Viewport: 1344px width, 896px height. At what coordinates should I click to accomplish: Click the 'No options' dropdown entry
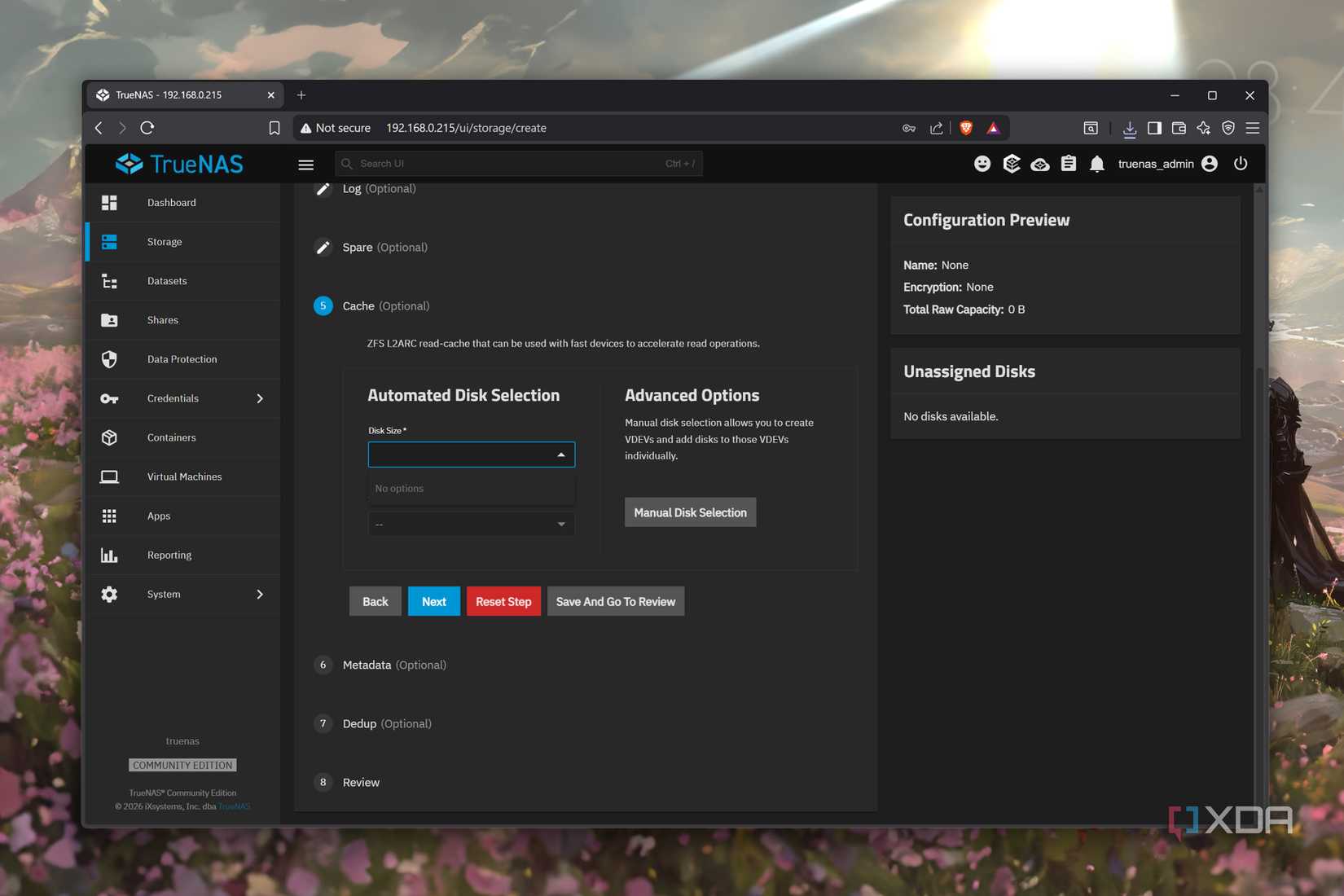pos(472,489)
